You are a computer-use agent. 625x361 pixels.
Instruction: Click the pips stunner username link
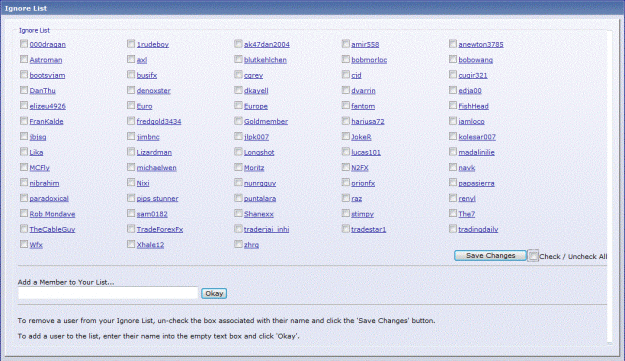click(x=157, y=199)
